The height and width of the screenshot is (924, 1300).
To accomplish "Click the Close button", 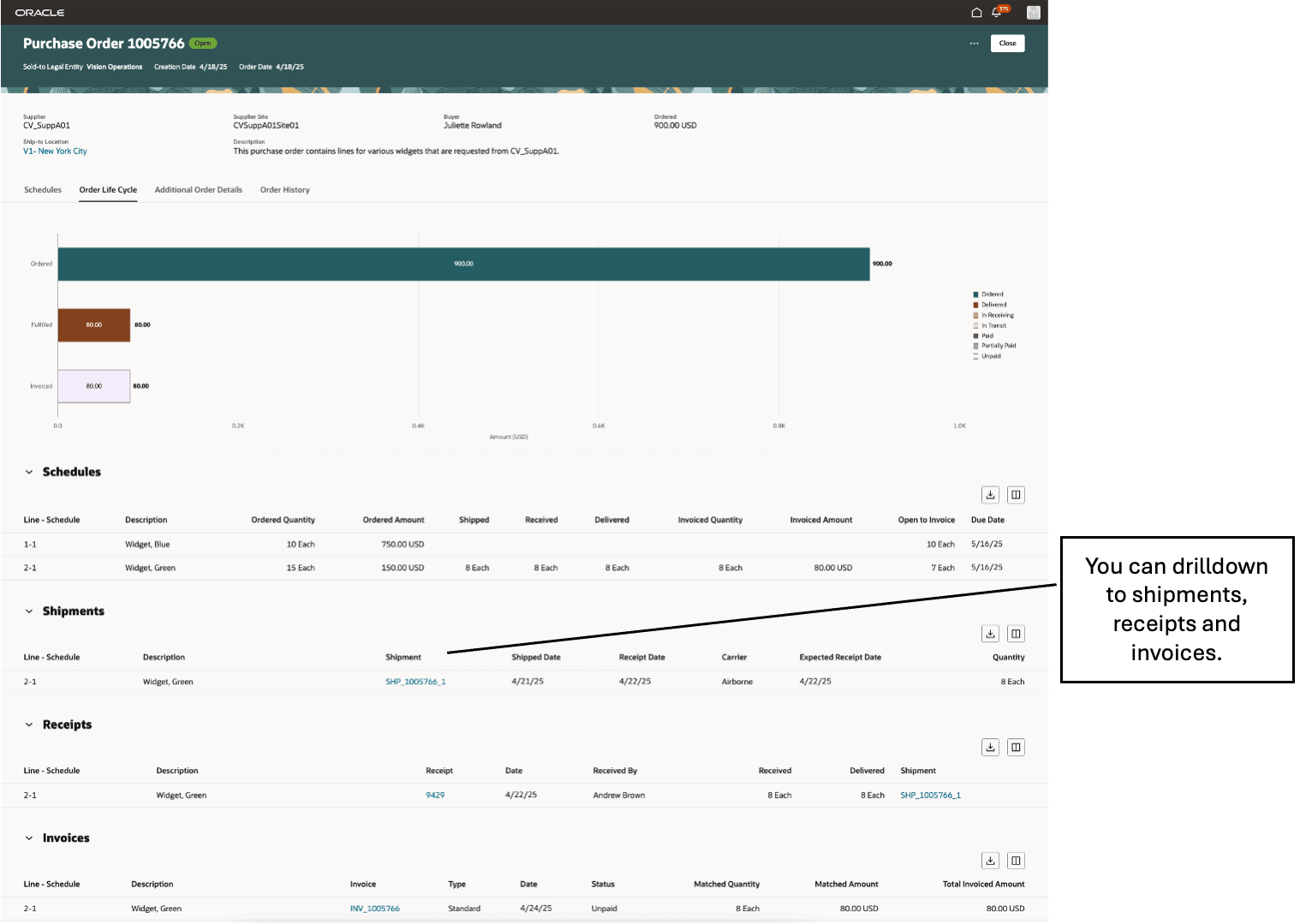I will pyautogui.click(x=1007, y=43).
